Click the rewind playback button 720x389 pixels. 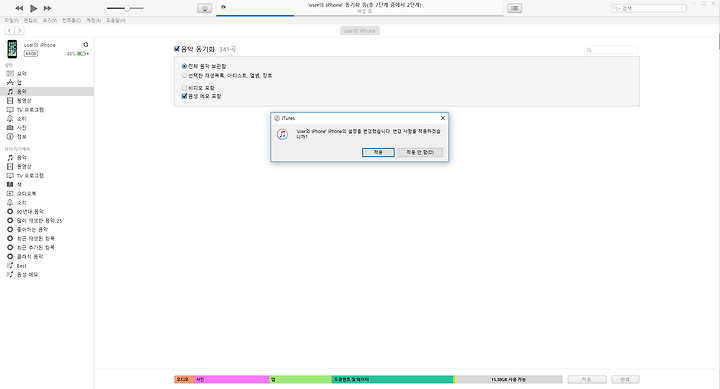tap(19, 8)
